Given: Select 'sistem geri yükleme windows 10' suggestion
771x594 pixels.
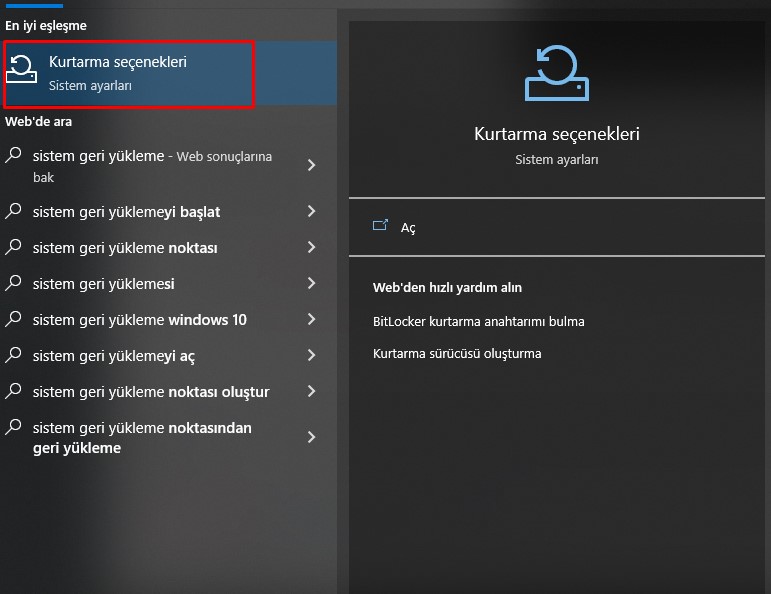Looking at the screenshot, I should [x=140, y=320].
